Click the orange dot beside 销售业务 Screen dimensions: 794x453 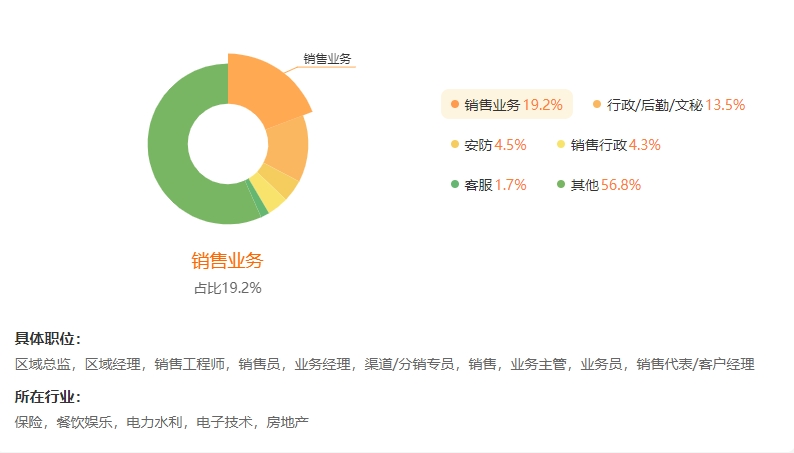[455, 104]
